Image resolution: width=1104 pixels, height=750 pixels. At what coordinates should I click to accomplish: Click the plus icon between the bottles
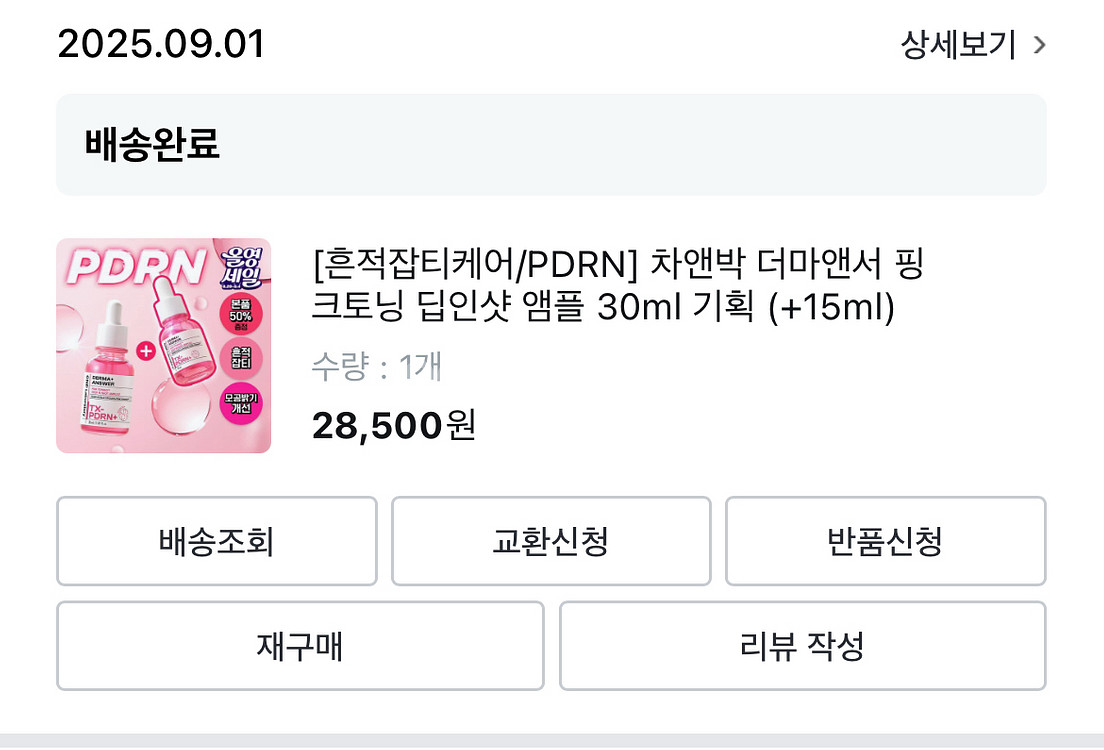click(x=146, y=351)
